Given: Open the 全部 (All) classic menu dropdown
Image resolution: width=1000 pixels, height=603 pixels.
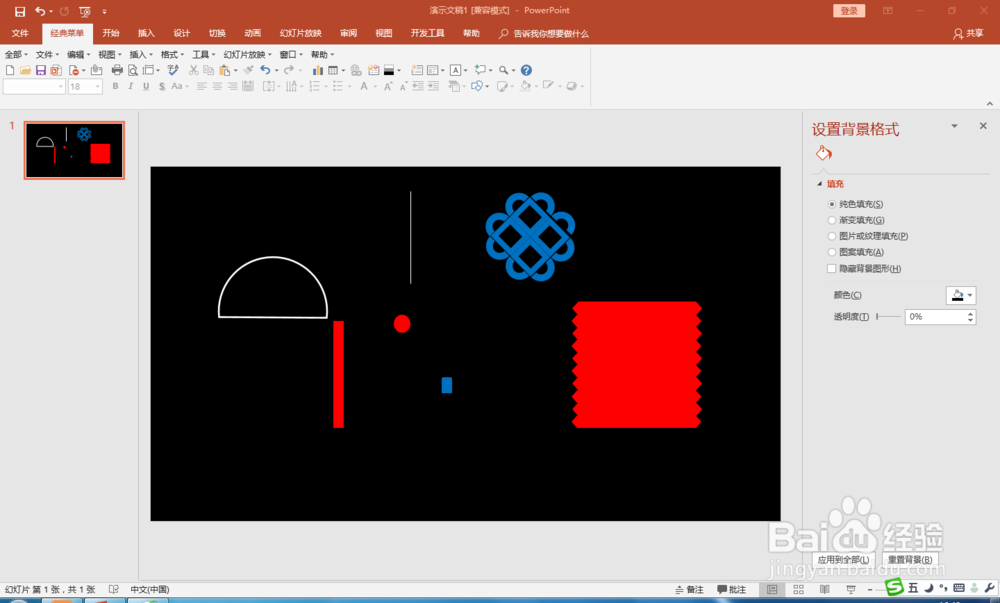Looking at the screenshot, I should click(x=17, y=54).
